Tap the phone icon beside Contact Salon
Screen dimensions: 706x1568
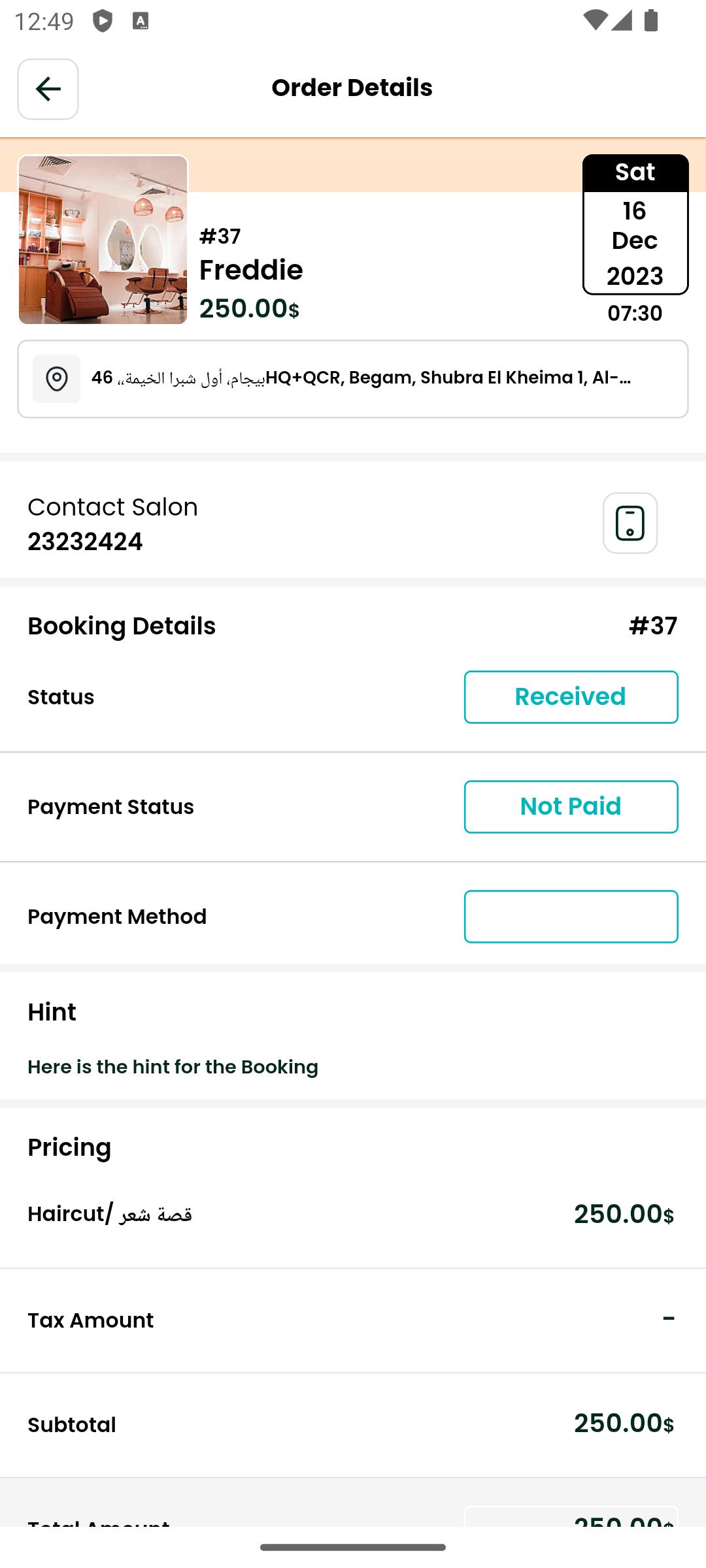(x=630, y=523)
